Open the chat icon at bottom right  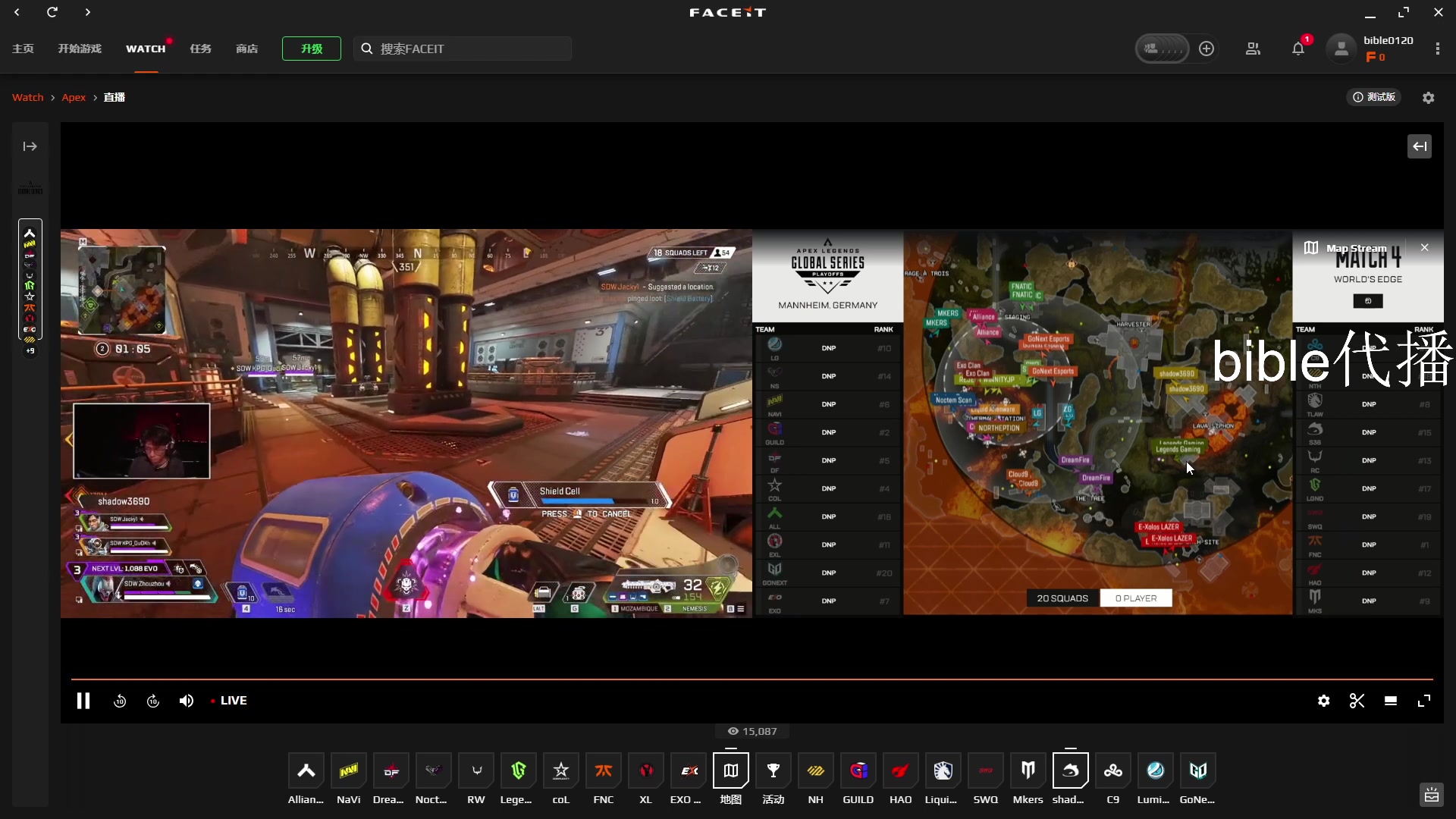coord(1432,795)
